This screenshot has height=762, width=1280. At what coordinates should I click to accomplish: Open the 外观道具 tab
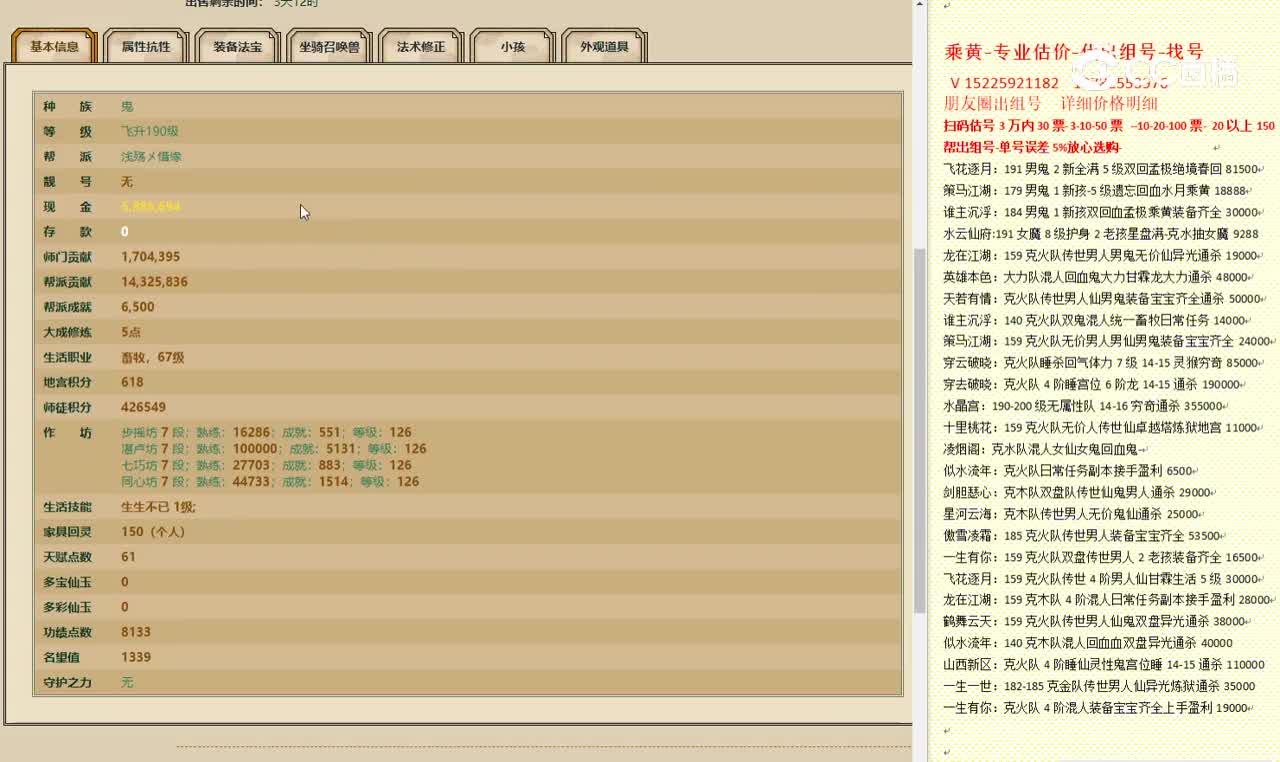pos(605,46)
